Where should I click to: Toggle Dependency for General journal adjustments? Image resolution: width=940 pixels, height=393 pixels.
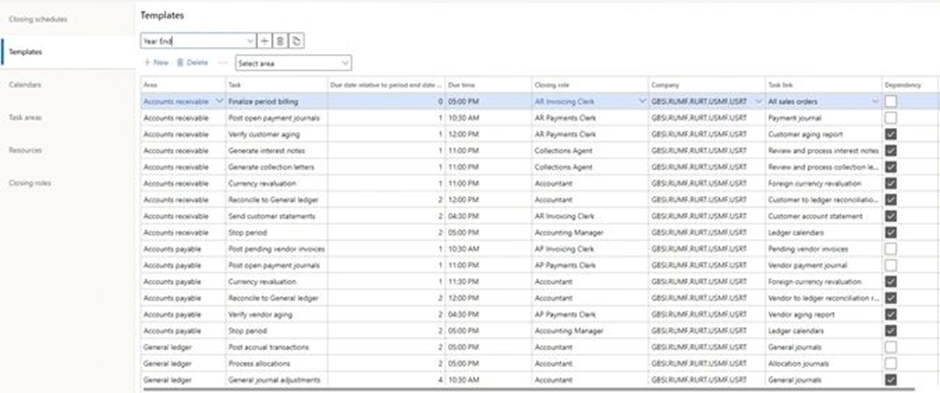891,380
